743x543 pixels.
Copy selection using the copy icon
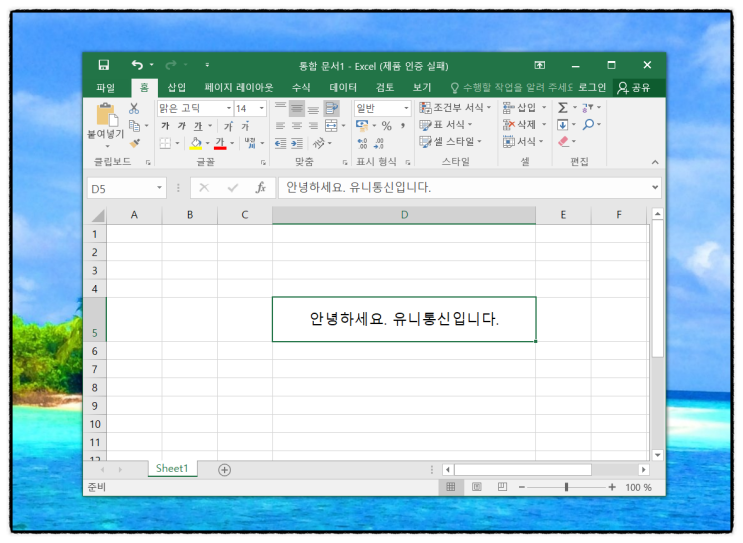coord(135,126)
